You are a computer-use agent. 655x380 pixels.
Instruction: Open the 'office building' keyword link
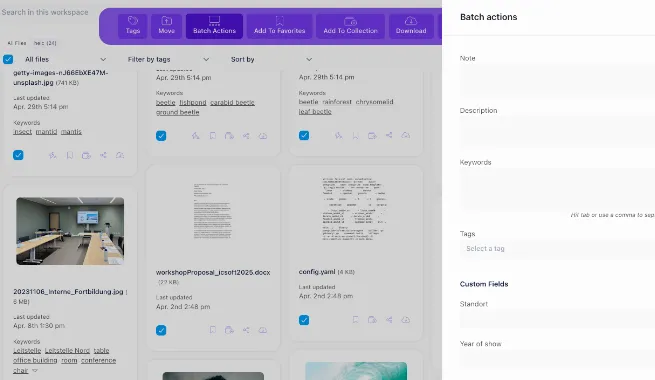pyautogui.click(x=35, y=360)
